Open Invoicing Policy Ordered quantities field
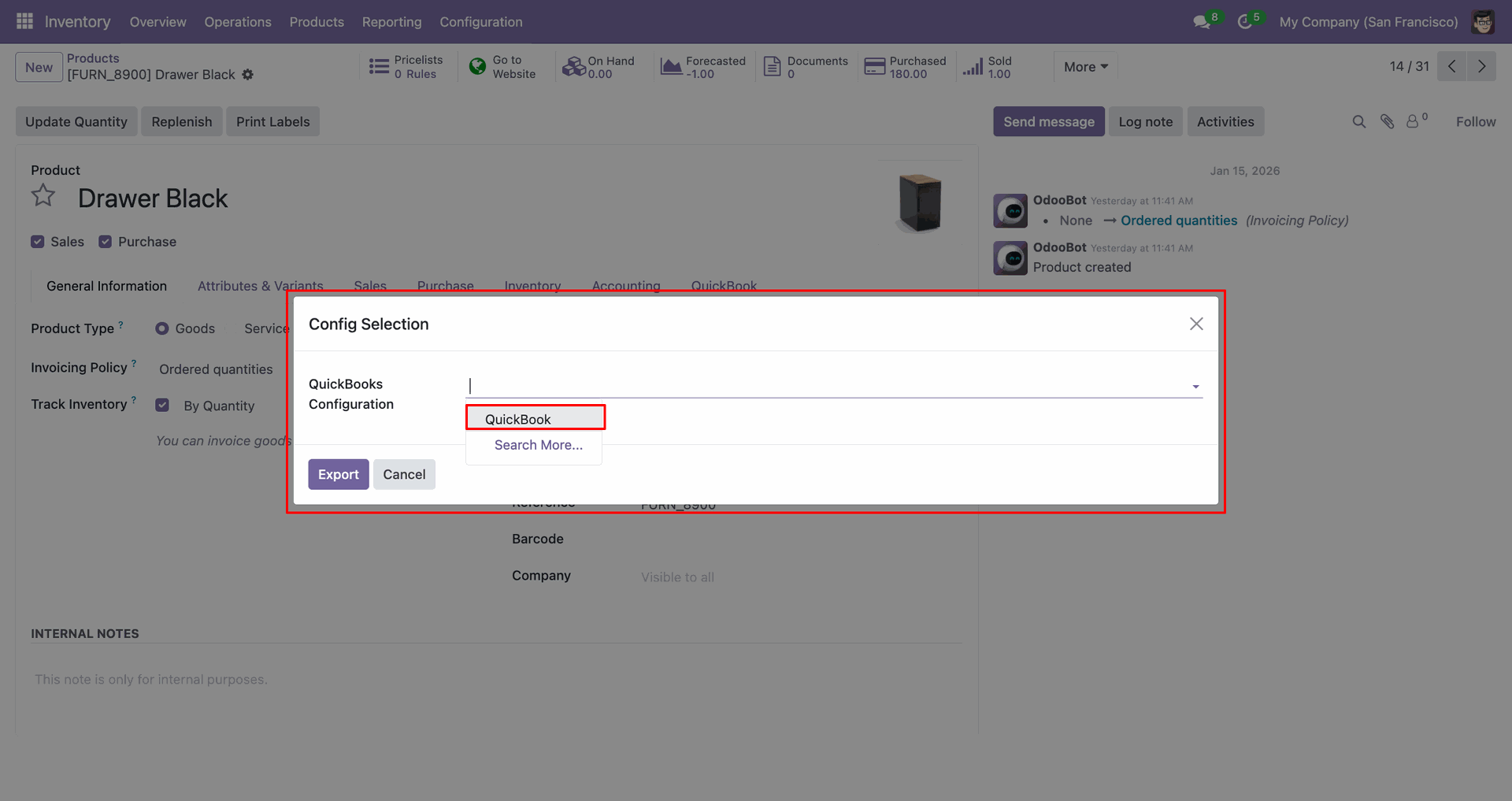The image size is (1512, 801). (216, 369)
